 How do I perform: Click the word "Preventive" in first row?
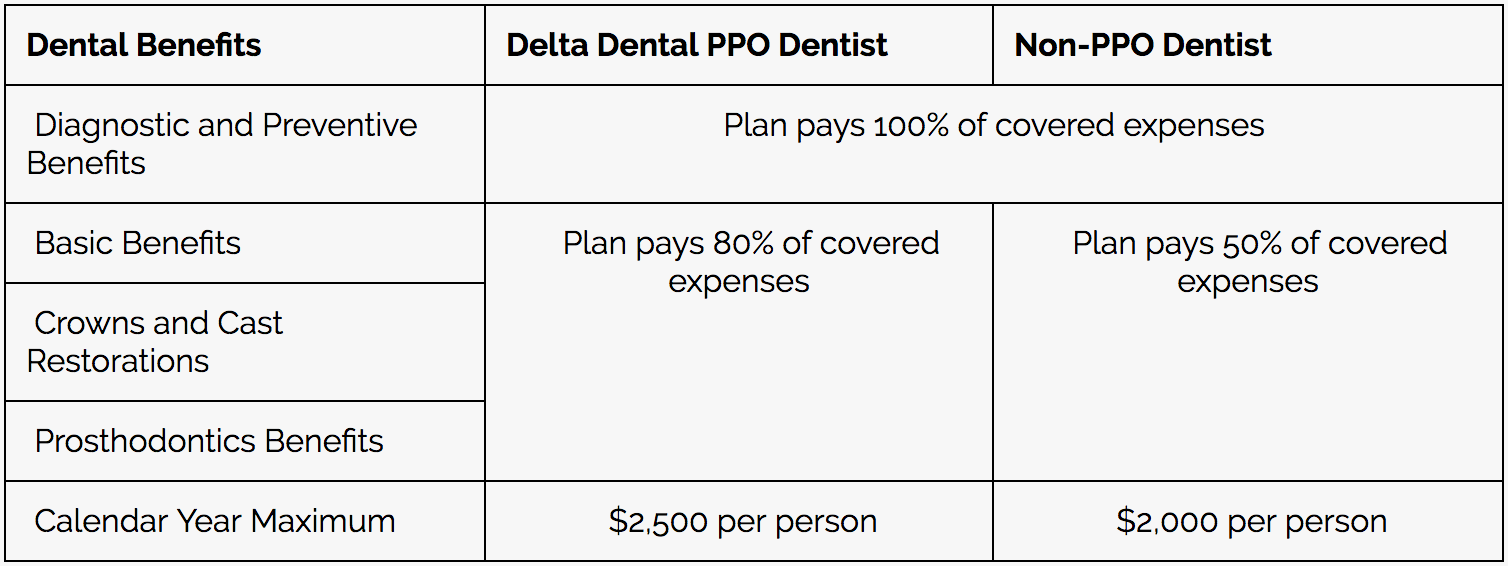[x=339, y=126]
